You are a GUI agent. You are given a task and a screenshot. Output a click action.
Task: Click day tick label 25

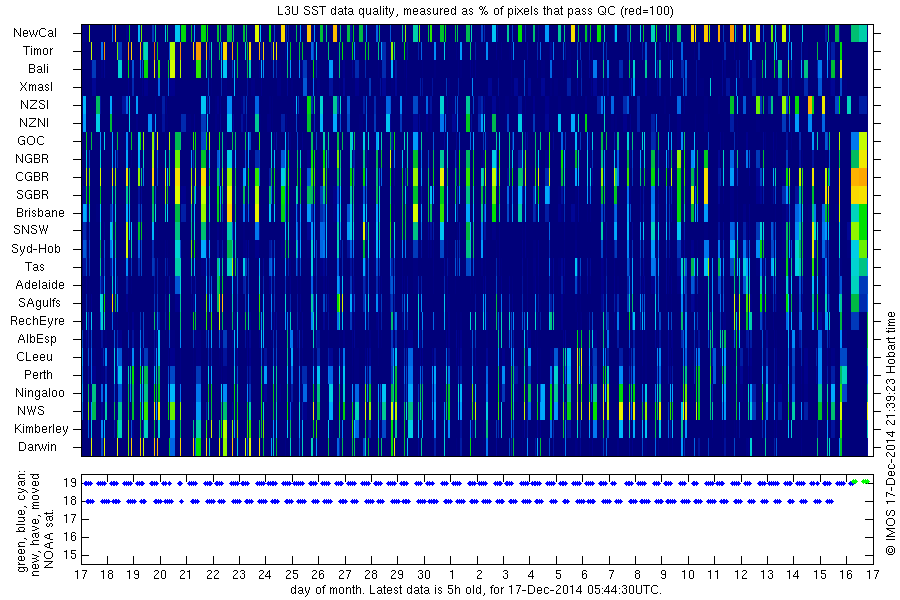pyautogui.click(x=292, y=574)
